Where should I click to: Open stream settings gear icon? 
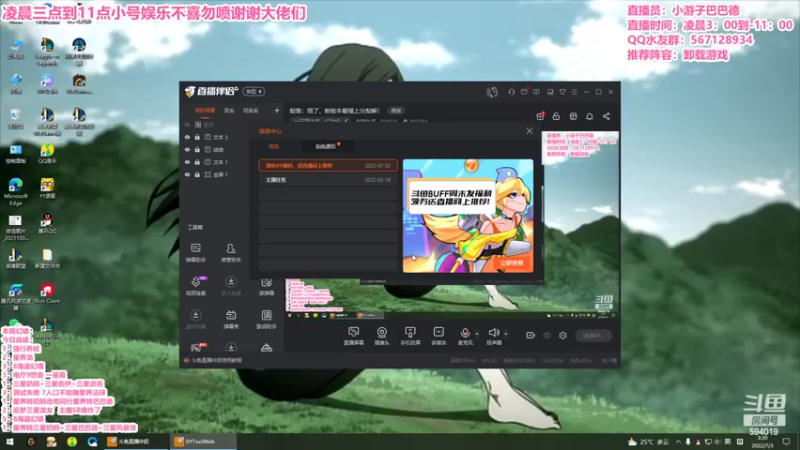point(563,335)
